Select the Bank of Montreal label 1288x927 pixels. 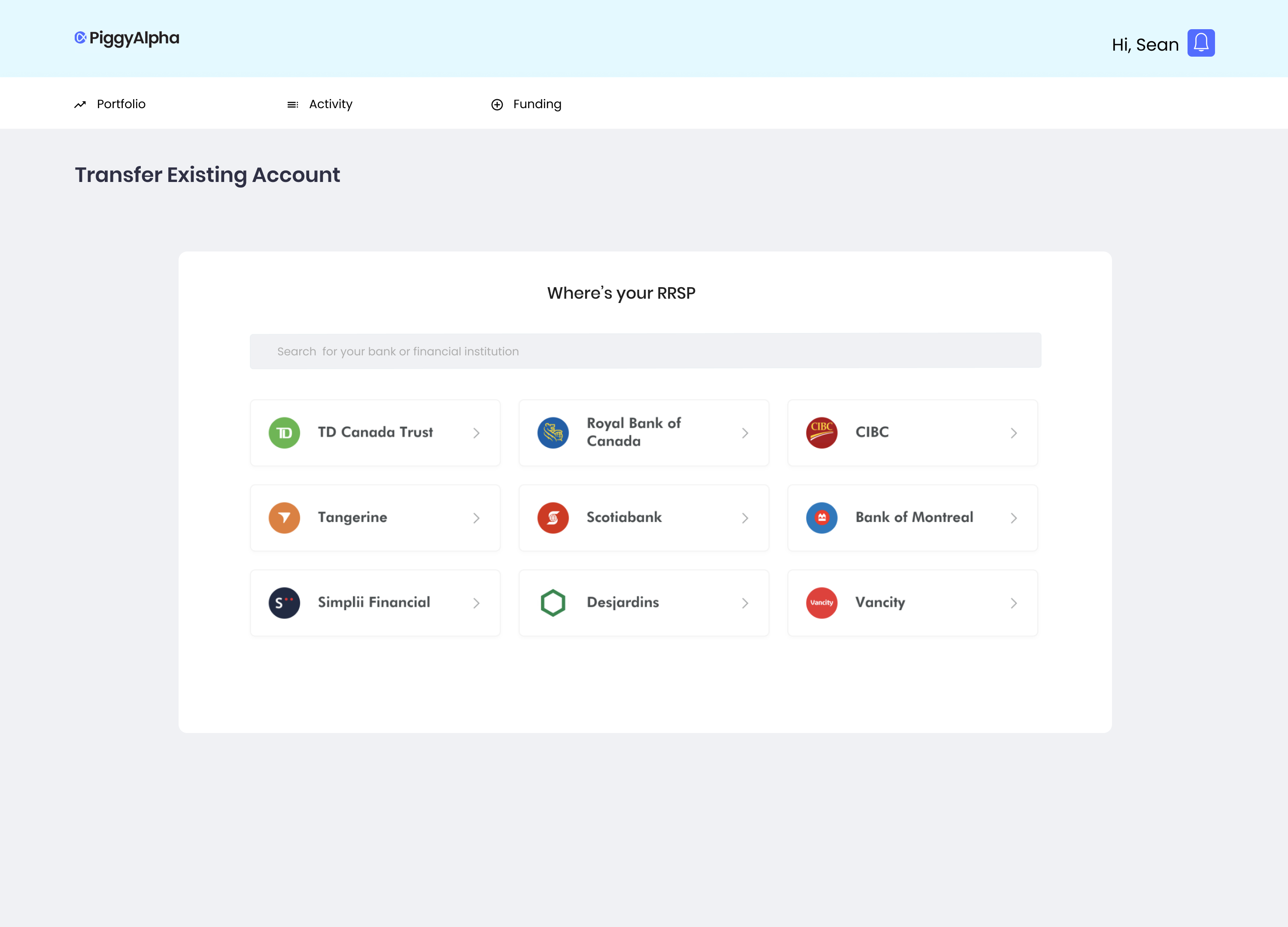click(x=914, y=517)
